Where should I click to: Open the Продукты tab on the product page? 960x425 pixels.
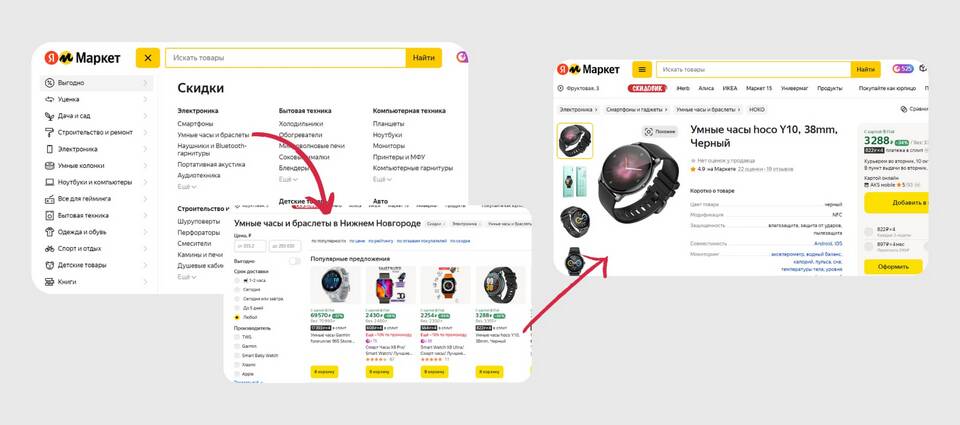point(830,88)
